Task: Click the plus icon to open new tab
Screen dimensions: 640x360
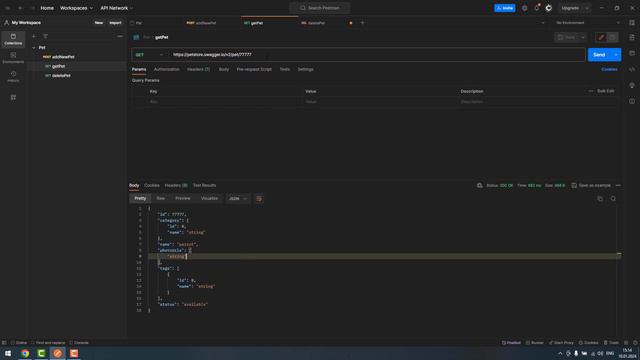Action: tap(362, 23)
